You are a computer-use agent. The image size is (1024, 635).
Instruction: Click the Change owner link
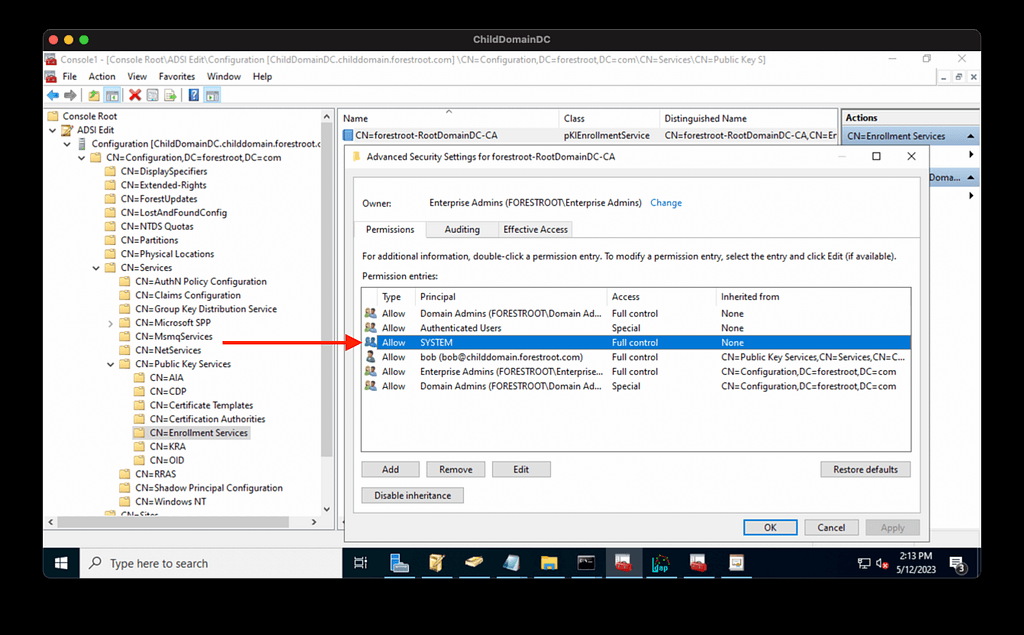[x=665, y=203]
